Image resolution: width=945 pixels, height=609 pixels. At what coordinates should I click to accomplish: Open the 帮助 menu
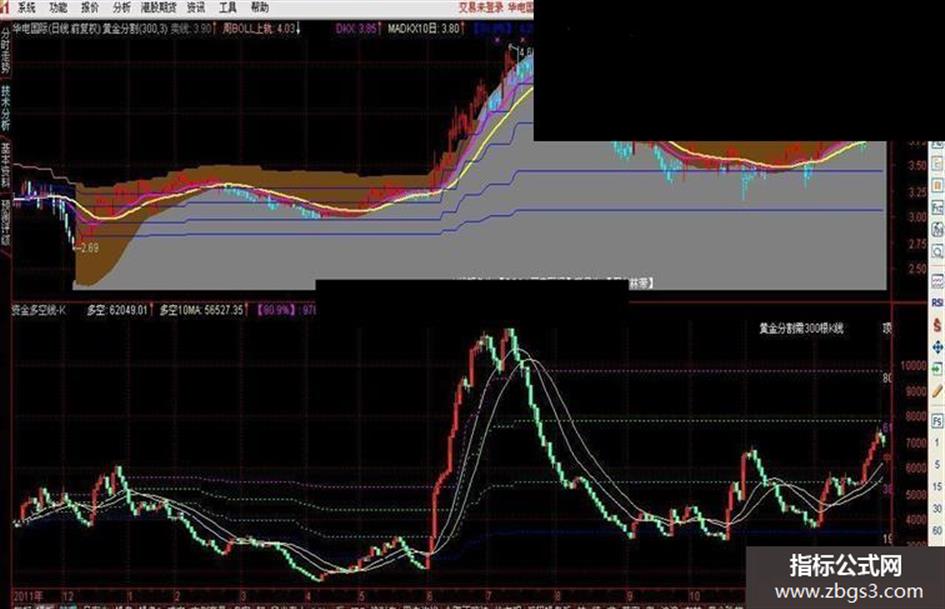click(x=259, y=8)
